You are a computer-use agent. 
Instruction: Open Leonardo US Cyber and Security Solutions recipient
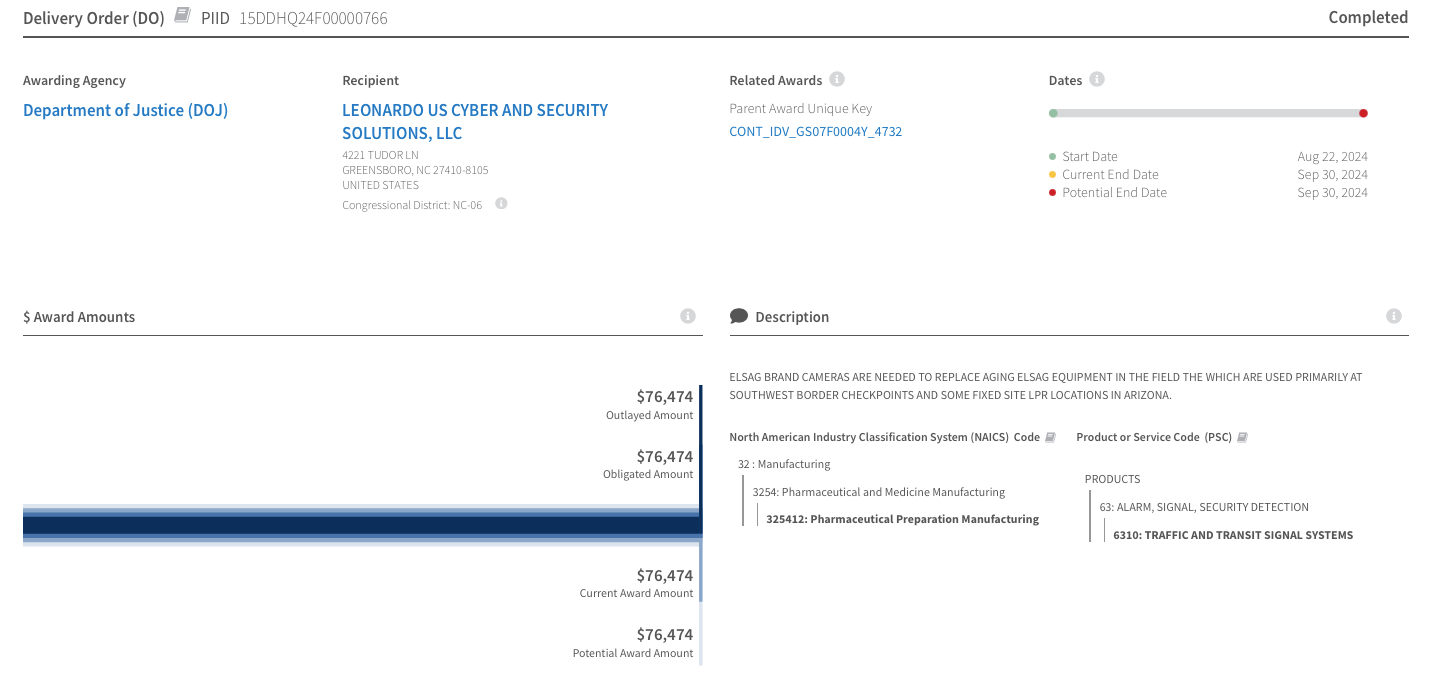pyautogui.click(x=475, y=121)
